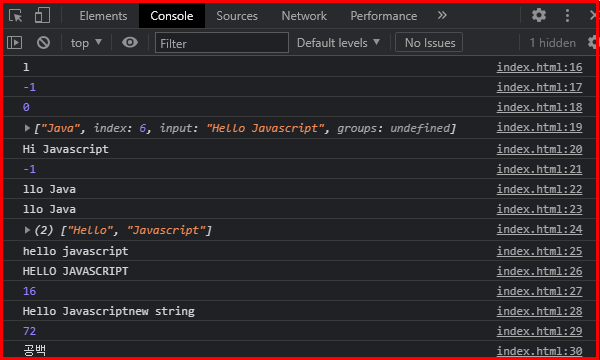The height and width of the screenshot is (360, 600).
Task: Click the "llo Java" output on line 23
Action: [49, 209]
